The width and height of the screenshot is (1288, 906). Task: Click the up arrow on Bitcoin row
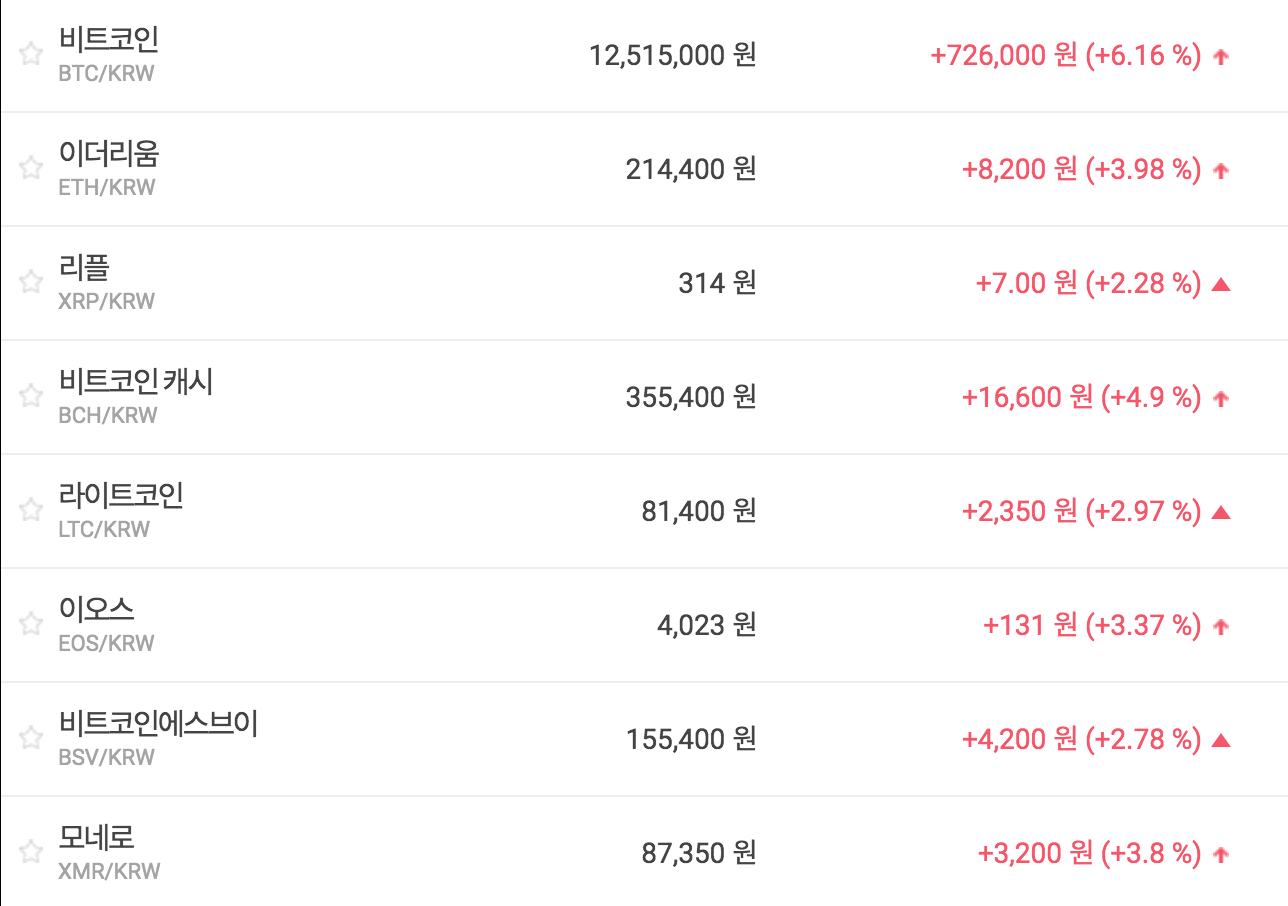pyautogui.click(x=1220, y=57)
